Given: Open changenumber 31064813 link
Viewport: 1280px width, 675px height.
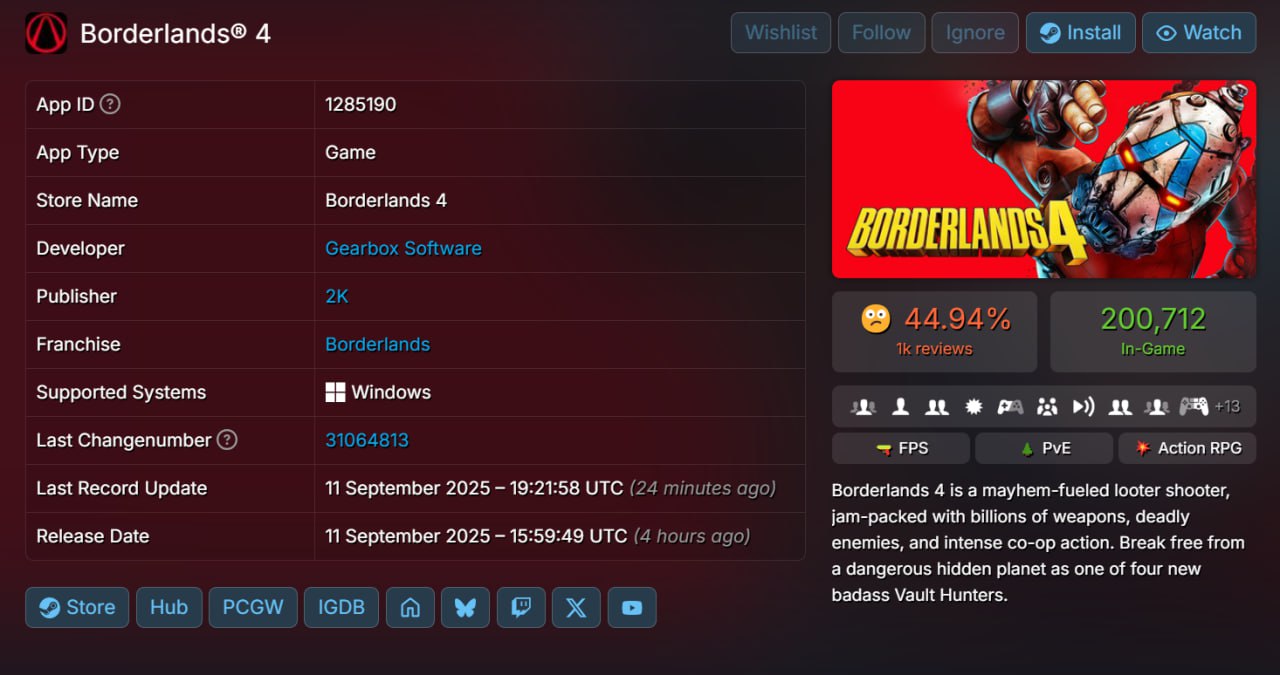Looking at the screenshot, I should (367, 440).
